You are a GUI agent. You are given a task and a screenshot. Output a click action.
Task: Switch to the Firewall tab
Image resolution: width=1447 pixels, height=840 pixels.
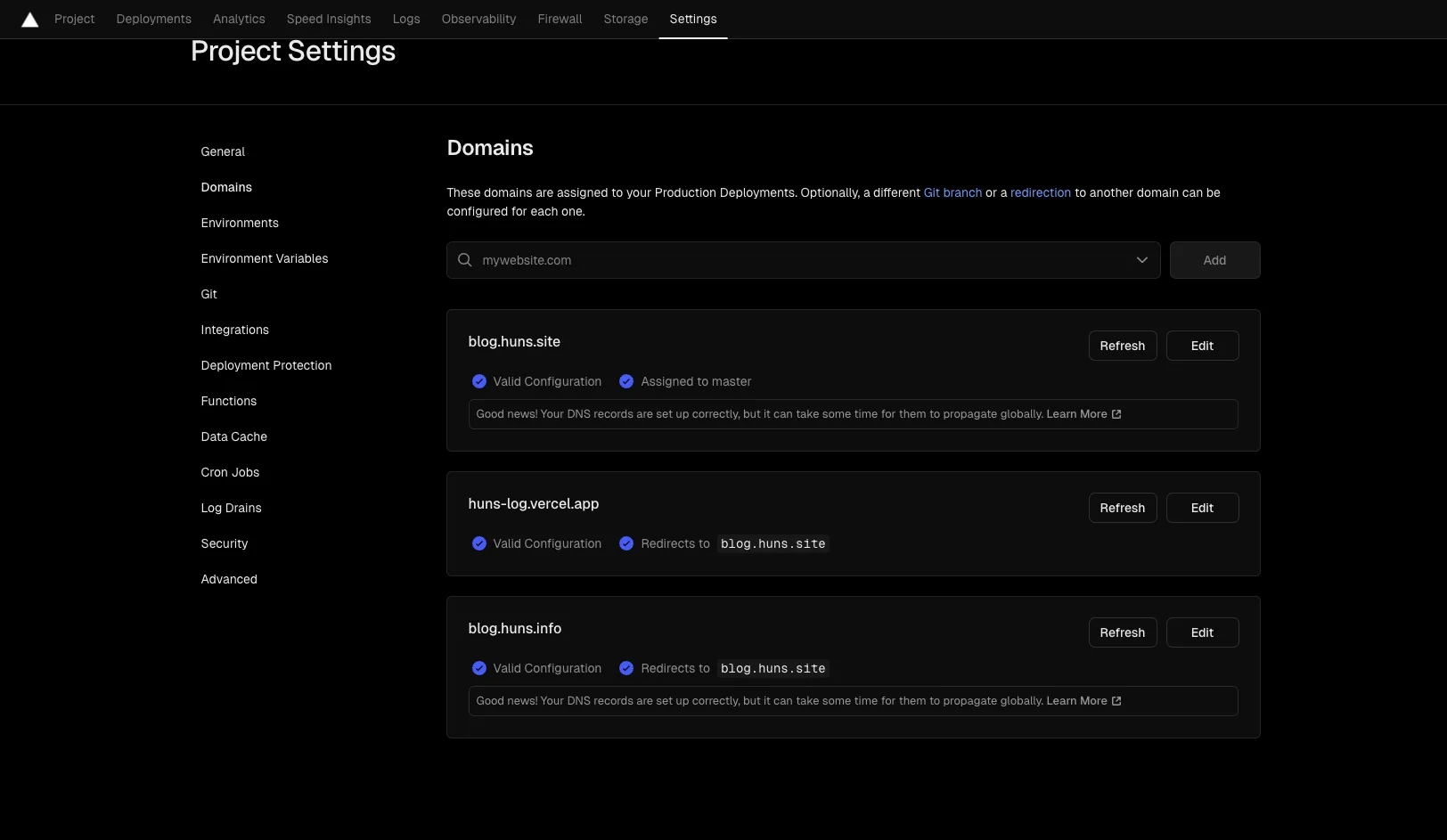coord(560,19)
